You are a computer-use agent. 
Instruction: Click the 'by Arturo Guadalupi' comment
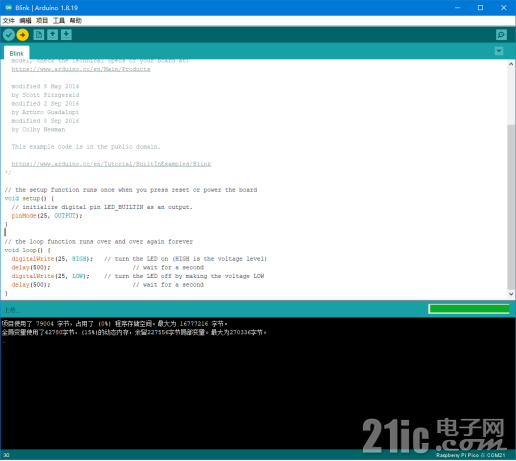[x=45, y=112]
